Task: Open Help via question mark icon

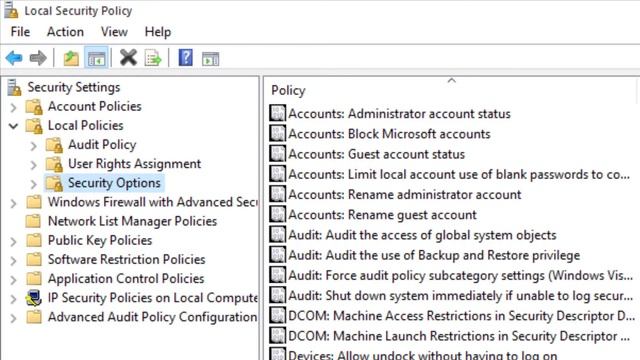Action: tap(186, 58)
